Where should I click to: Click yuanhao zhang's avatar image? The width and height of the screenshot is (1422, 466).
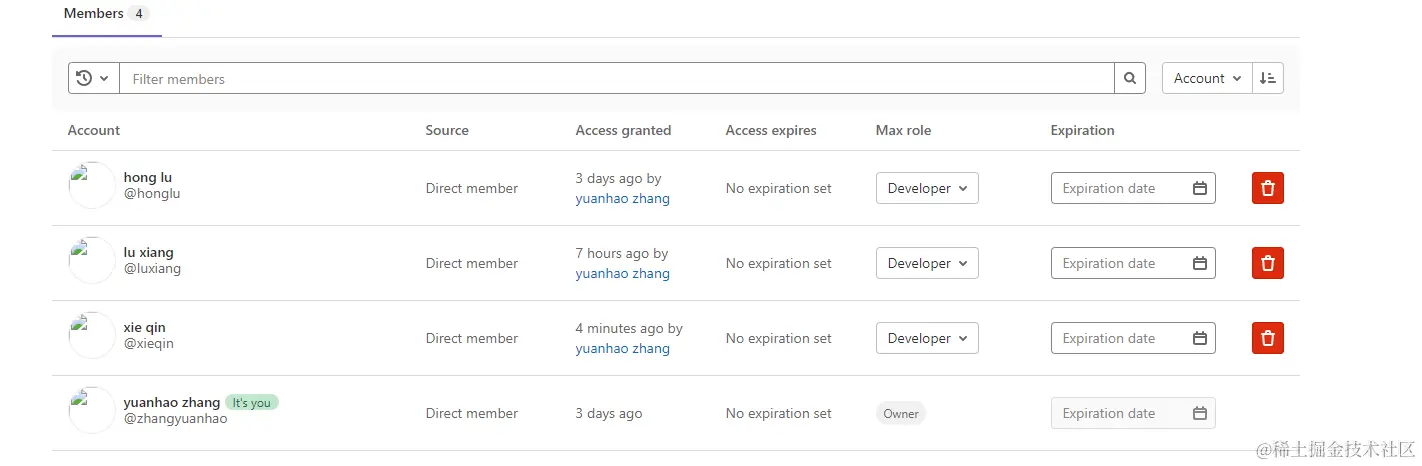pyautogui.click(x=92, y=411)
